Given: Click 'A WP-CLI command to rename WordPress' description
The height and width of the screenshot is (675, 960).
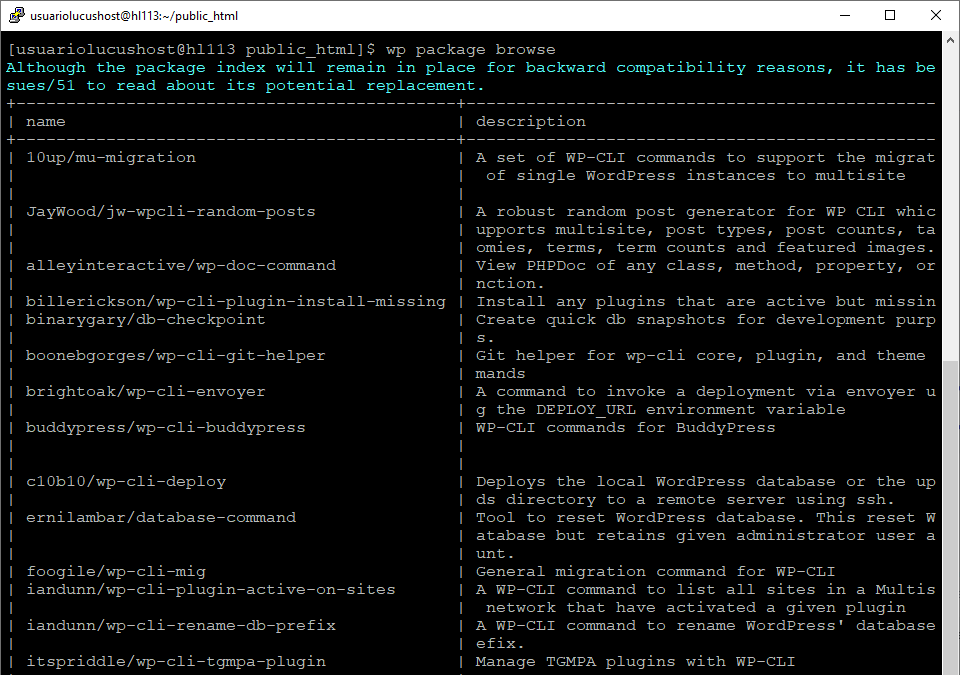Looking at the screenshot, I should [x=706, y=626].
